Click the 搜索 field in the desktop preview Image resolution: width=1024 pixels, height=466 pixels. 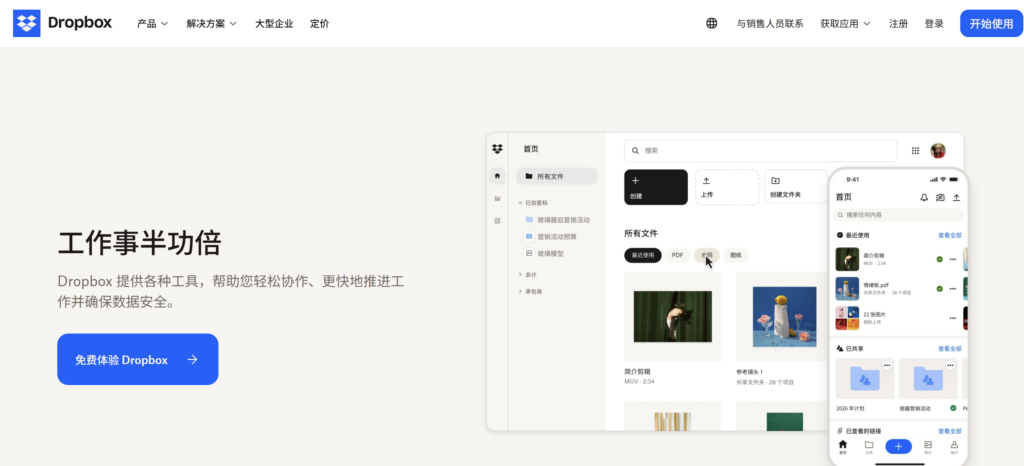click(760, 150)
